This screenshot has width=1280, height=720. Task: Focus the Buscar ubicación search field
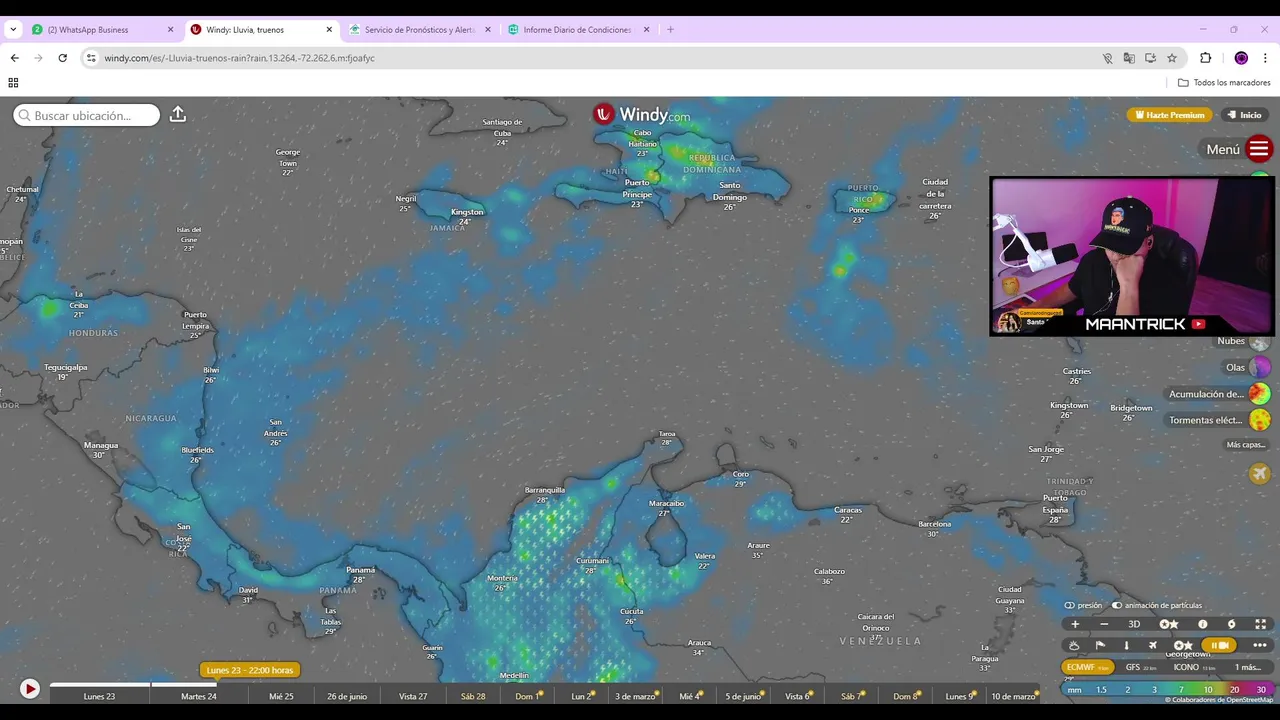point(87,115)
